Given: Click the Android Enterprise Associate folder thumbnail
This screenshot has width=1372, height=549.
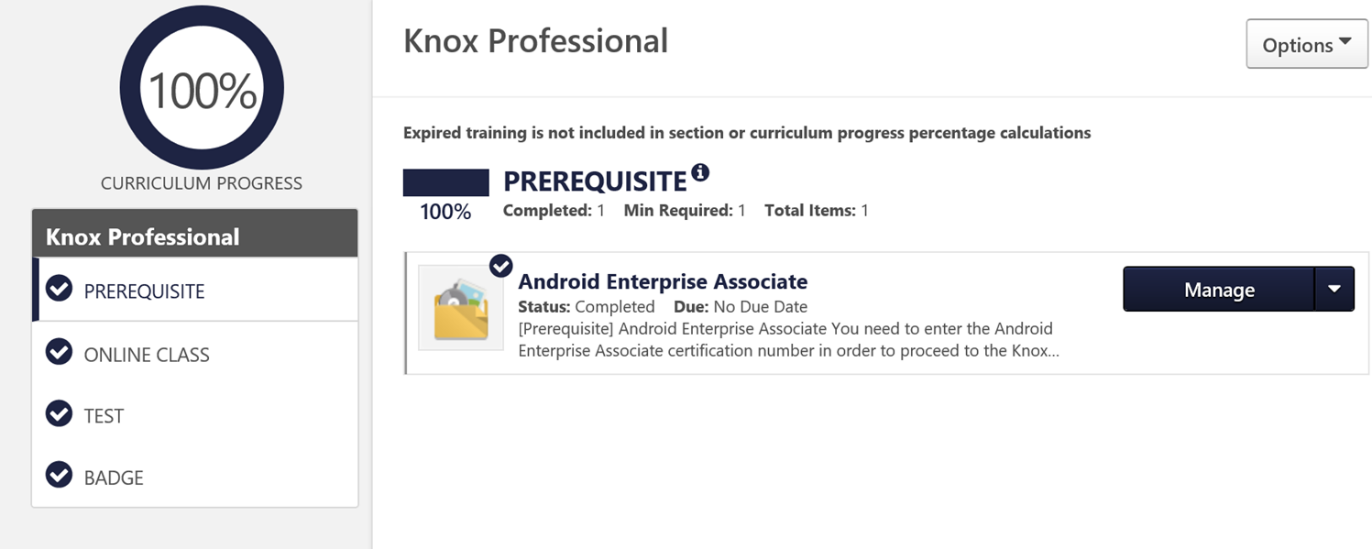Looking at the screenshot, I should [461, 308].
